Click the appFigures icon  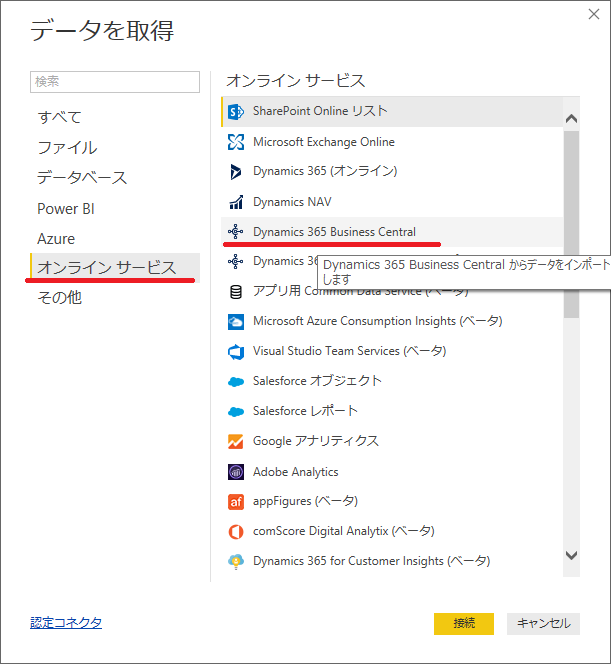point(236,502)
